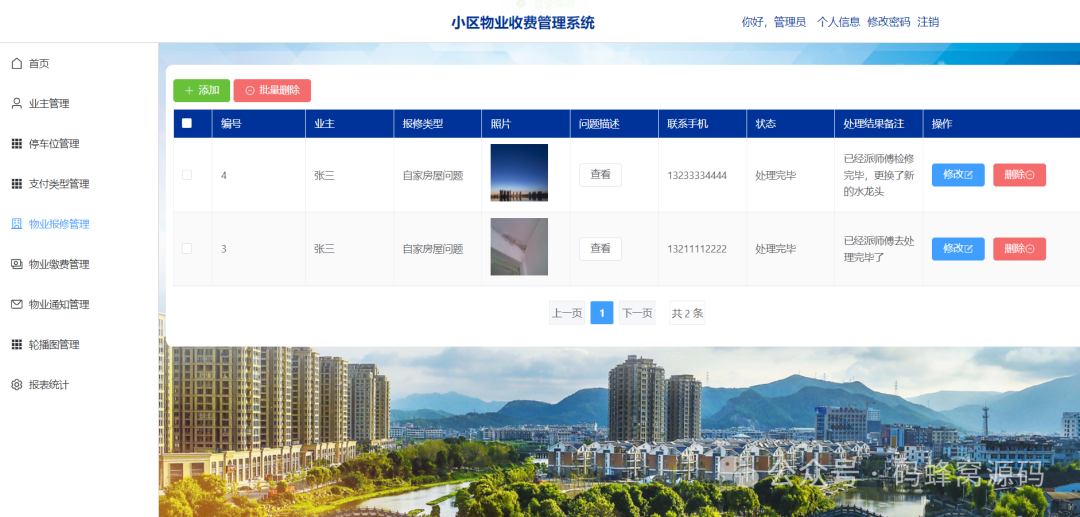Click the 处理结果备注 column header
Viewport: 1080px width, 517px height.
(873, 124)
